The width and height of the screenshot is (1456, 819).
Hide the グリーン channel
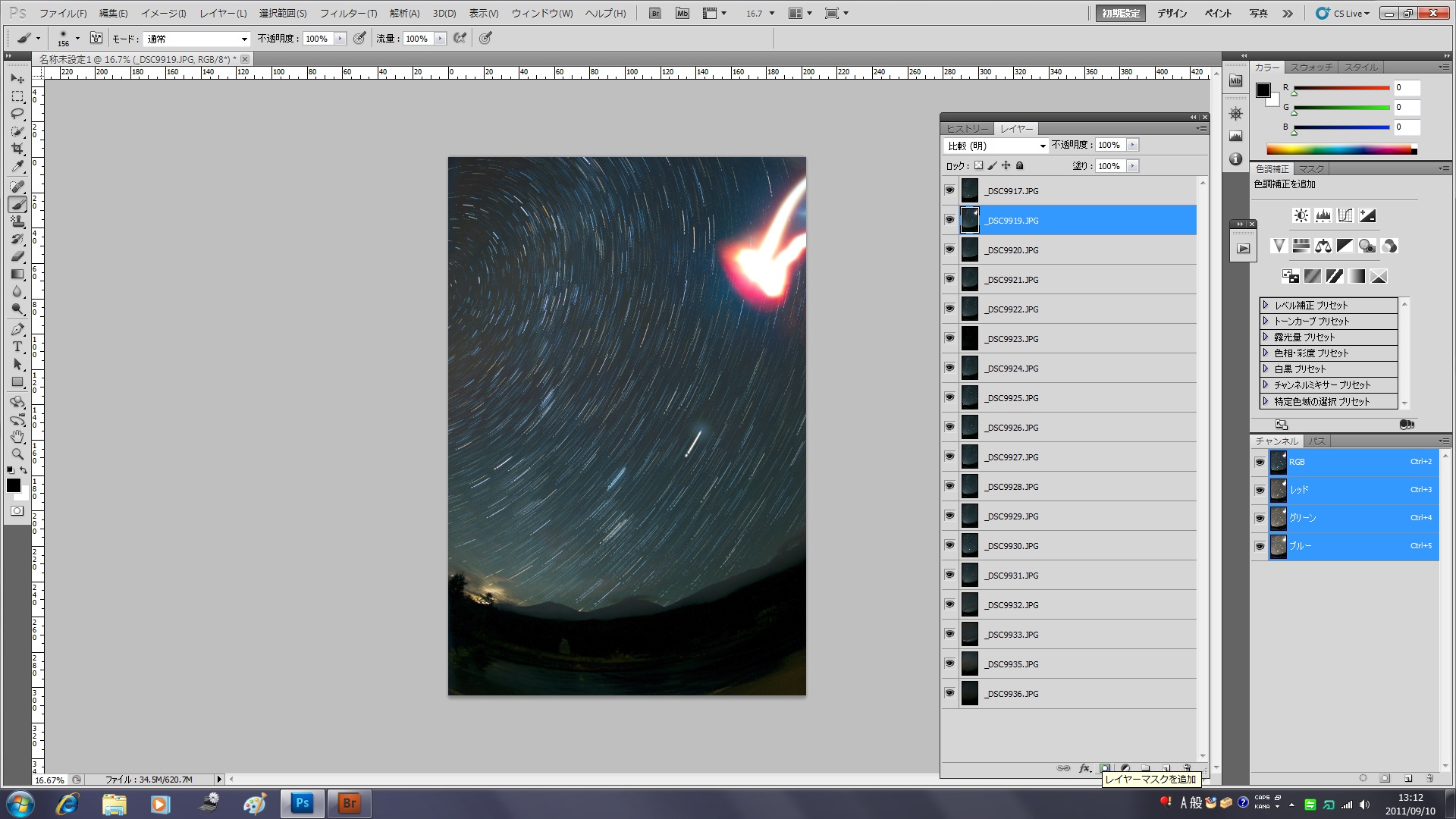point(1260,518)
